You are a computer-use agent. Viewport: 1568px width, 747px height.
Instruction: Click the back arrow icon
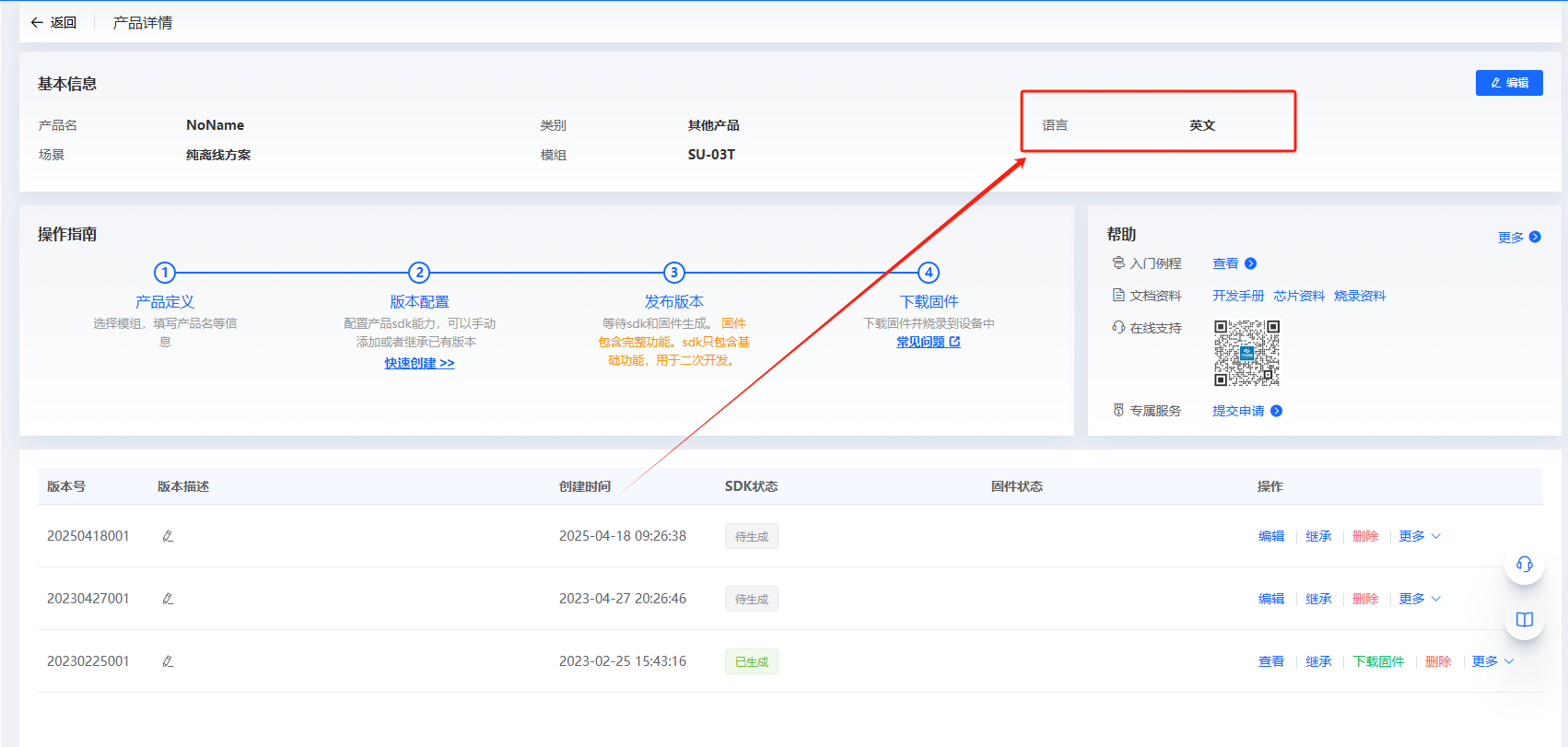coord(37,23)
